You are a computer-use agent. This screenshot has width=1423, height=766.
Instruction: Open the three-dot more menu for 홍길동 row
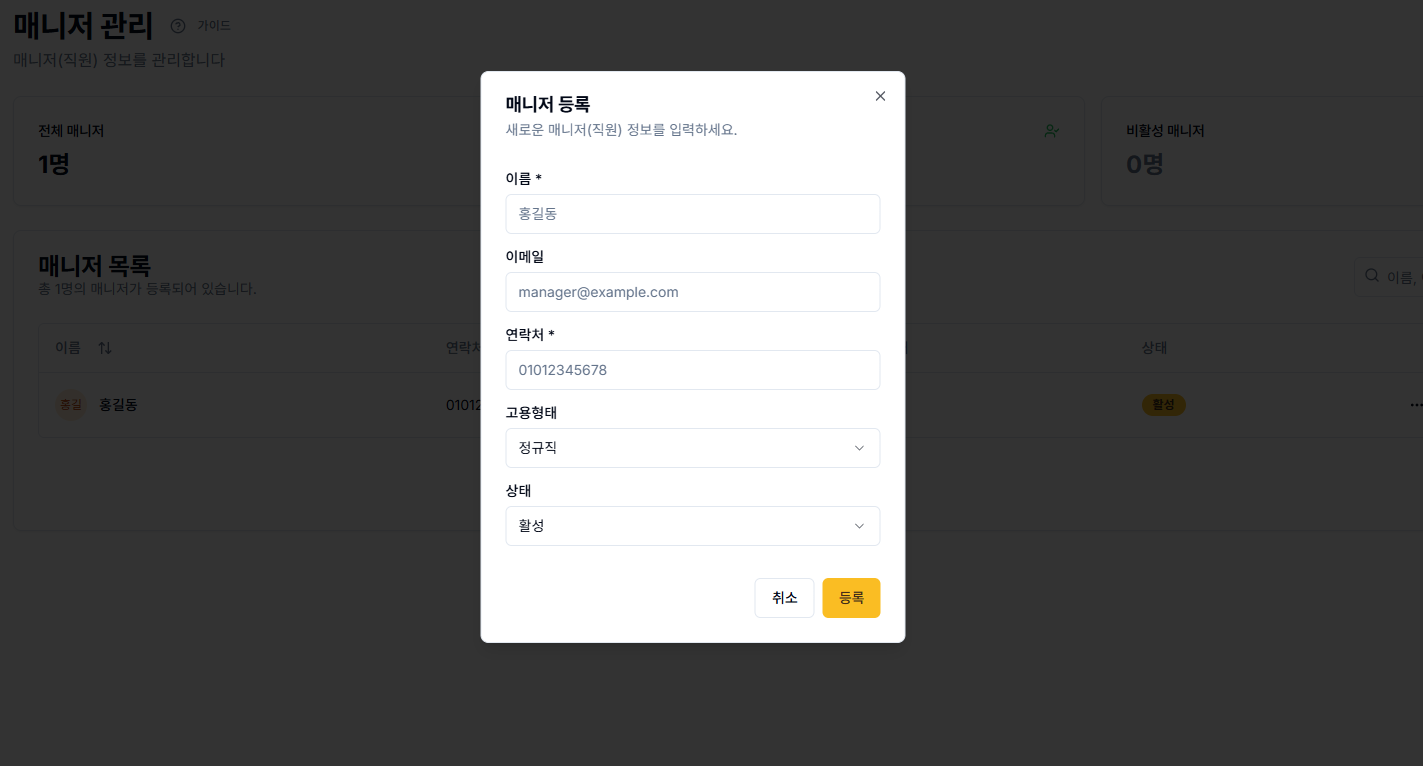pyautogui.click(x=1416, y=405)
